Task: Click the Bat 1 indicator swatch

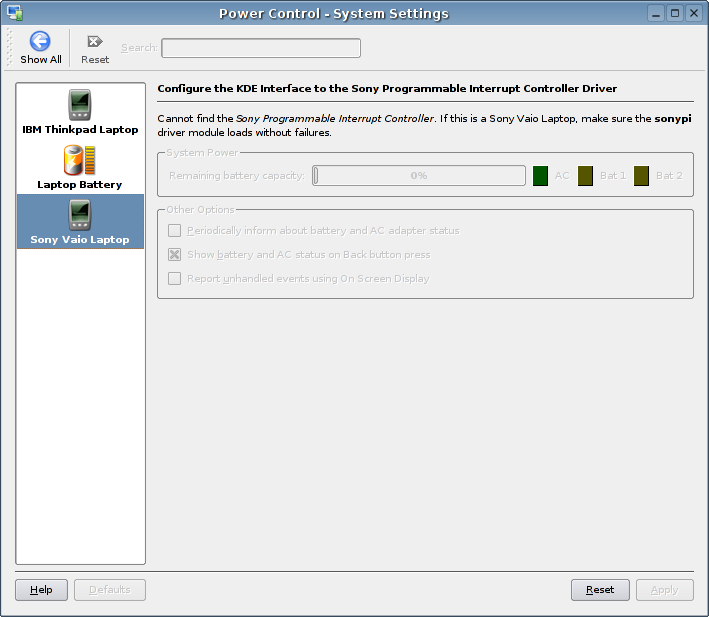Action: tap(586, 176)
